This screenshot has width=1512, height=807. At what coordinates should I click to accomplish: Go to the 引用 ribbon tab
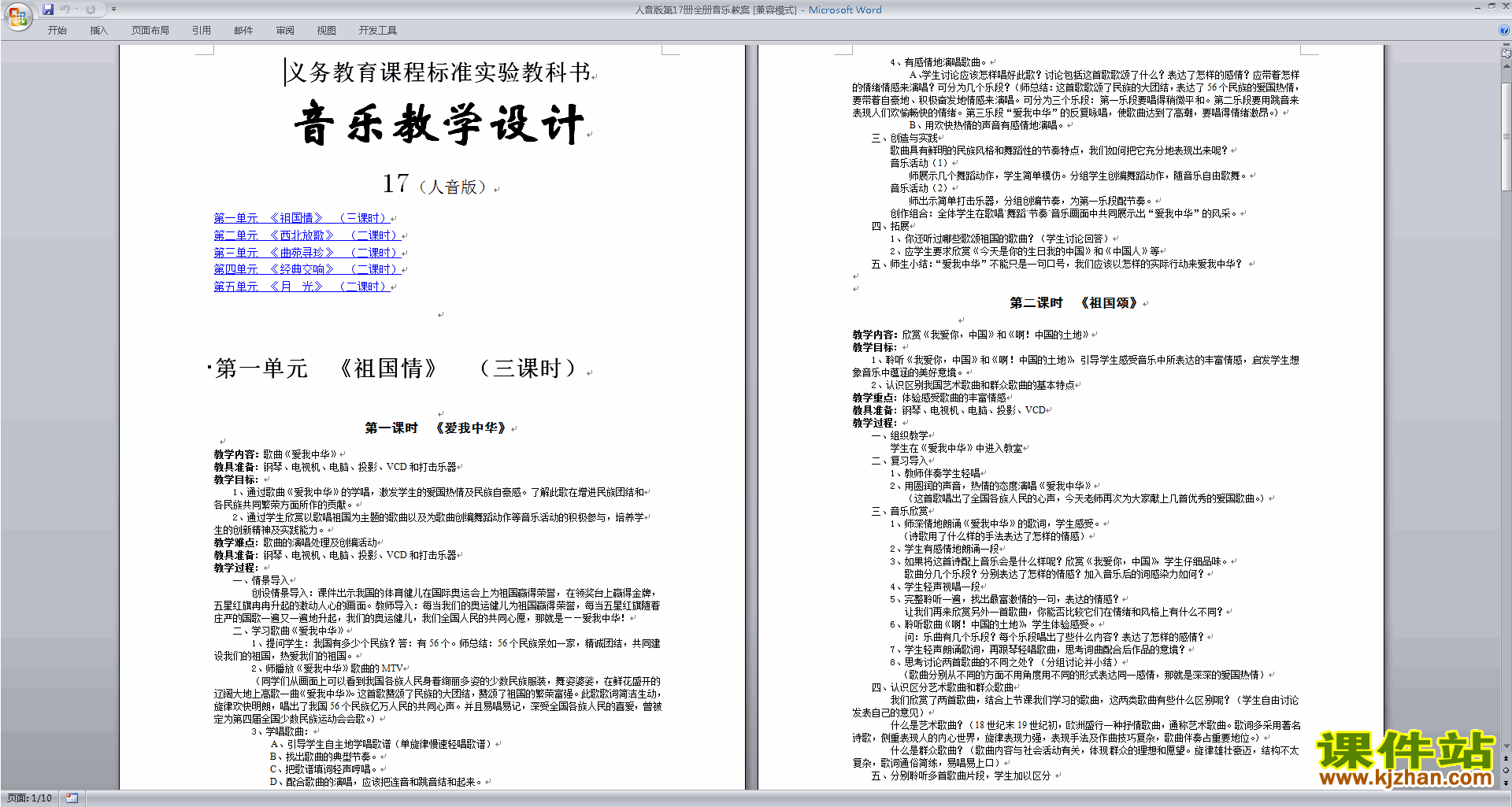coord(201,31)
